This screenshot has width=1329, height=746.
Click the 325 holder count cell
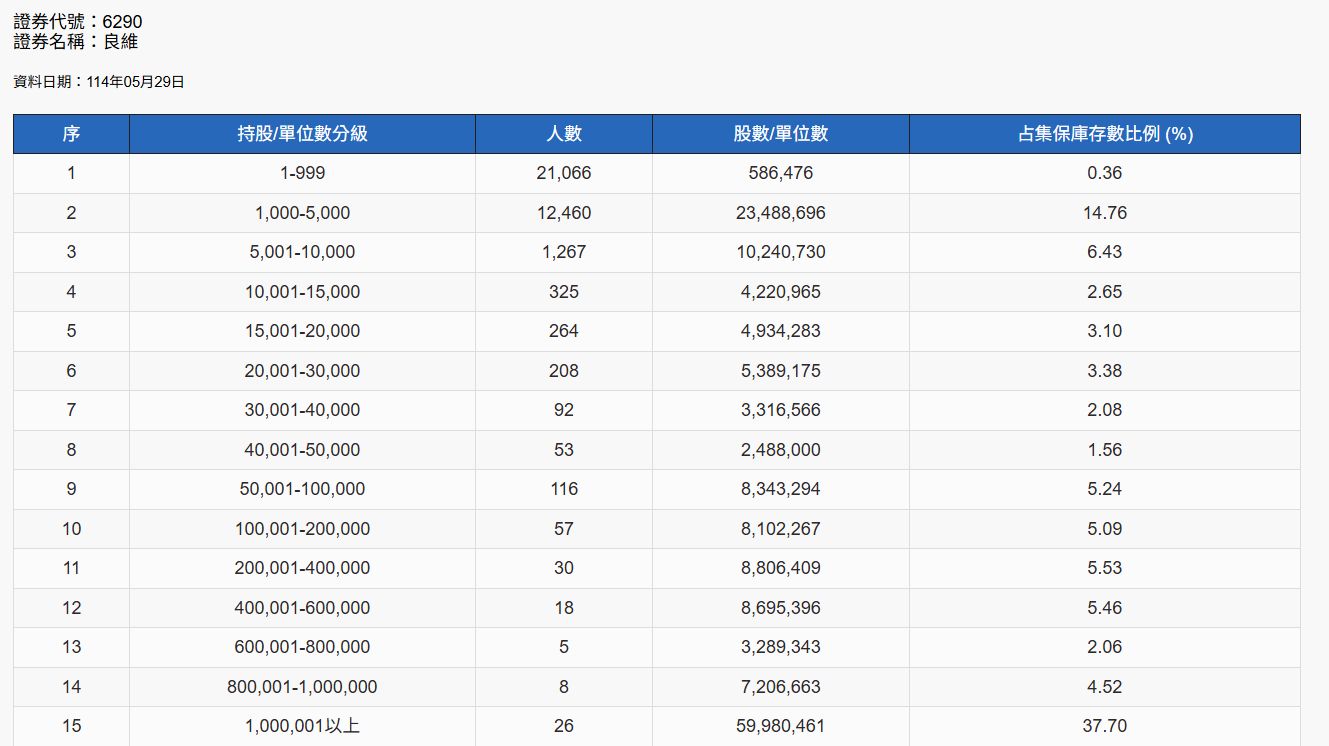pyautogui.click(x=564, y=292)
